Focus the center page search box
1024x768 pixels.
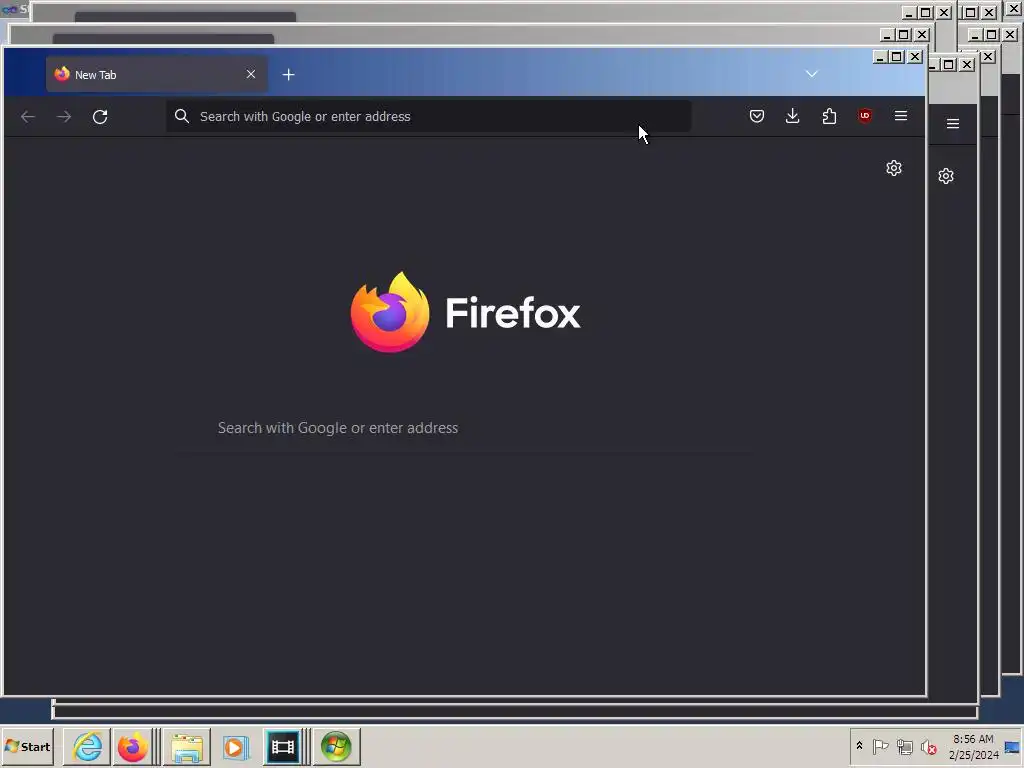464,428
